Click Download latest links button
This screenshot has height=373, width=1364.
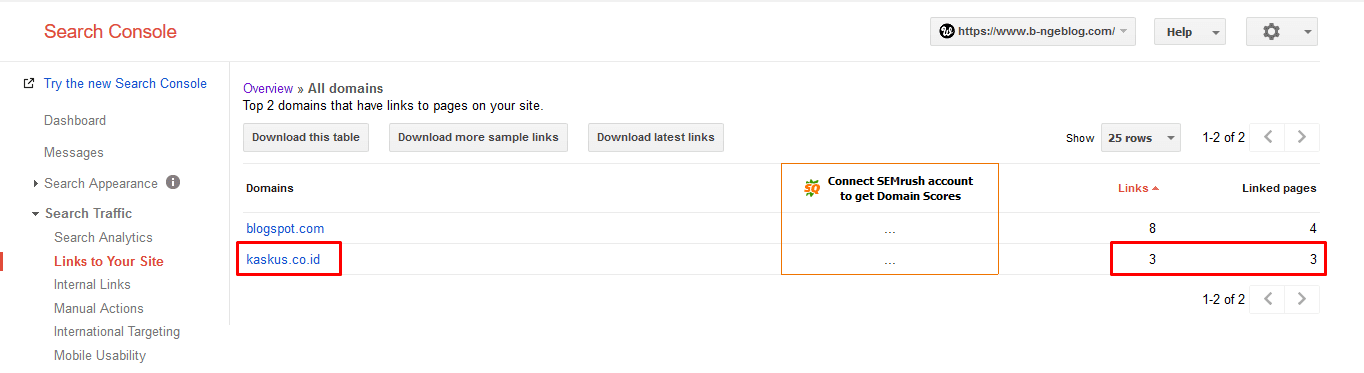[656, 138]
